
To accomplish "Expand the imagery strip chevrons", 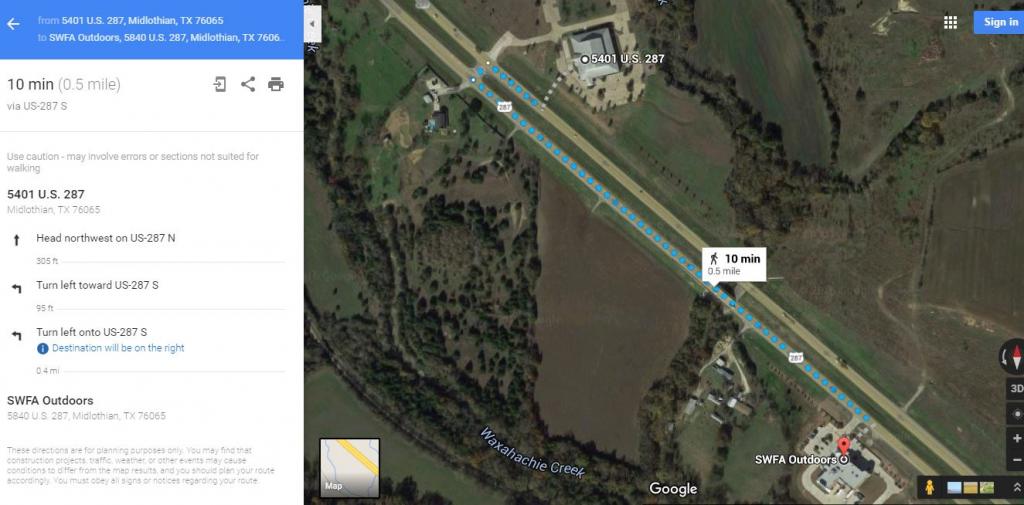I will [x=1016, y=487].
